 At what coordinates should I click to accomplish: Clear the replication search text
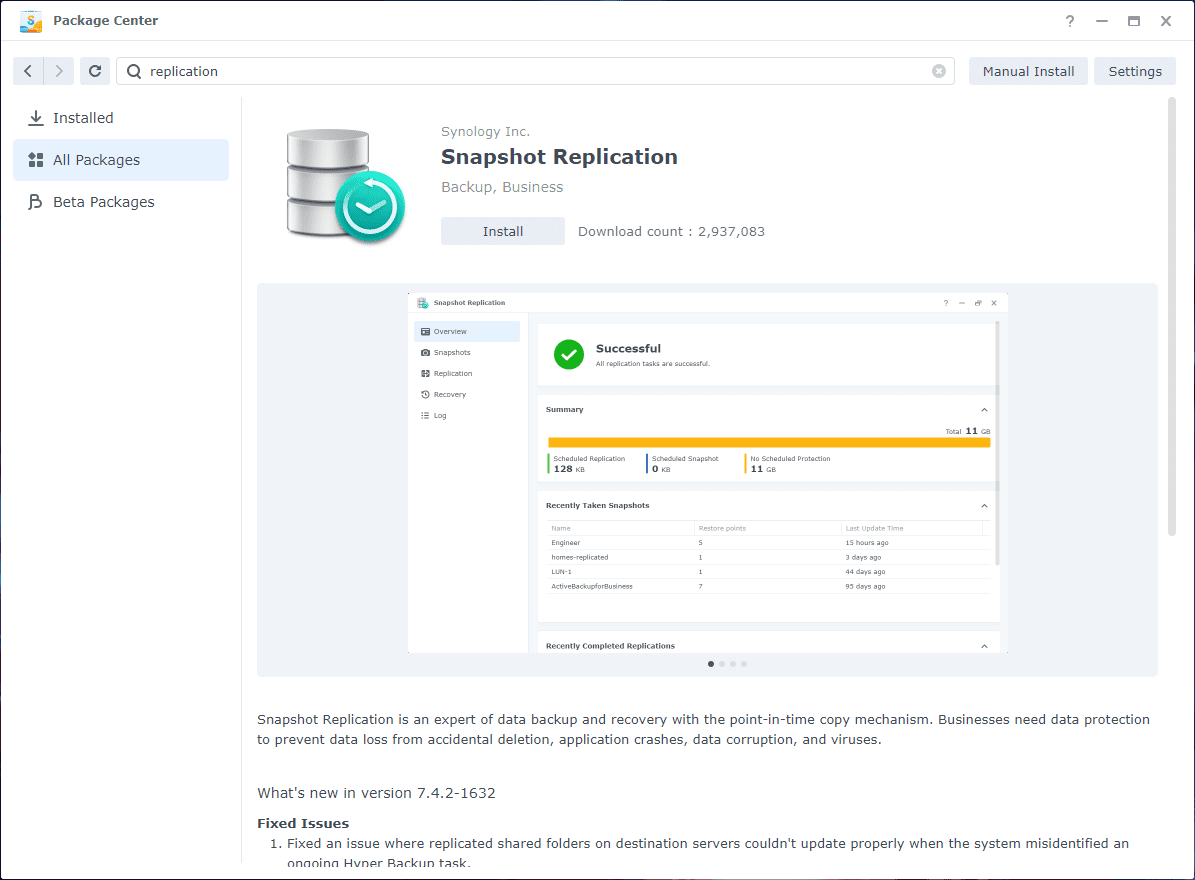[939, 71]
